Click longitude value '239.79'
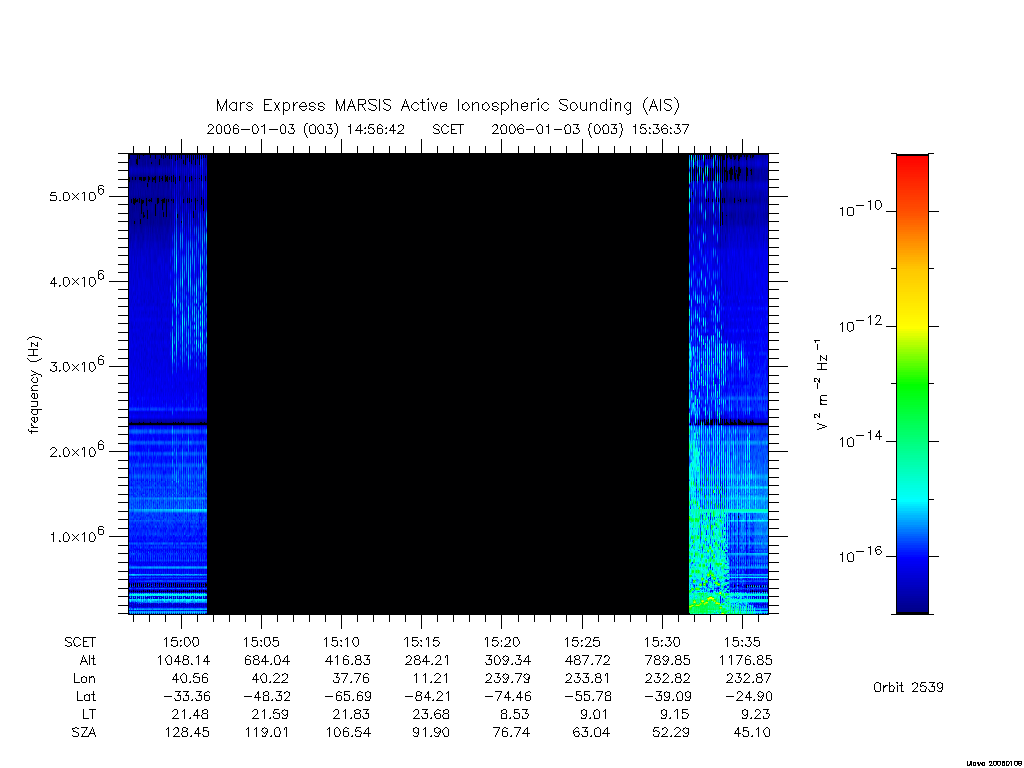This screenshot has height=768, width=1024. pos(507,679)
